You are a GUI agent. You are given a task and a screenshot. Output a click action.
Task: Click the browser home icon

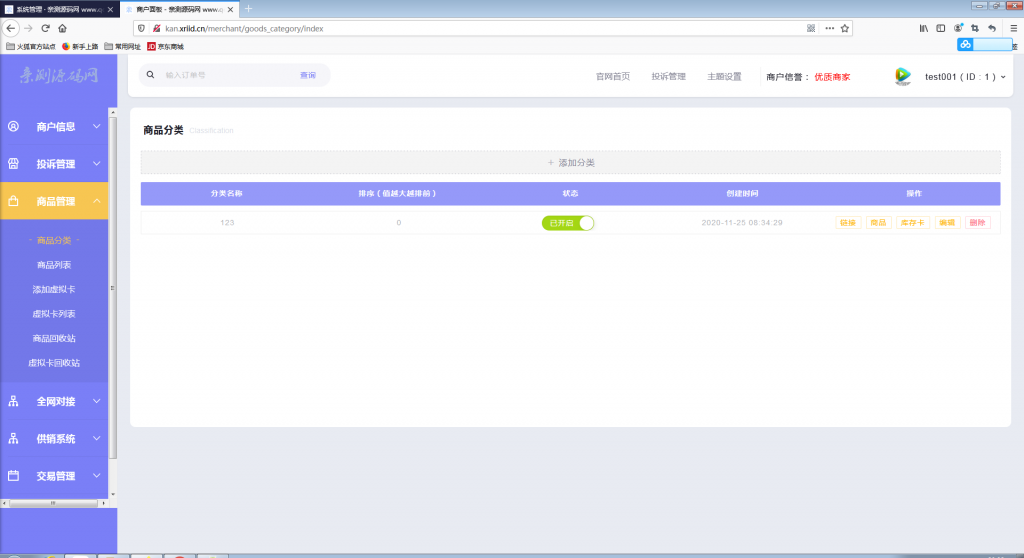pyautogui.click(x=62, y=28)
